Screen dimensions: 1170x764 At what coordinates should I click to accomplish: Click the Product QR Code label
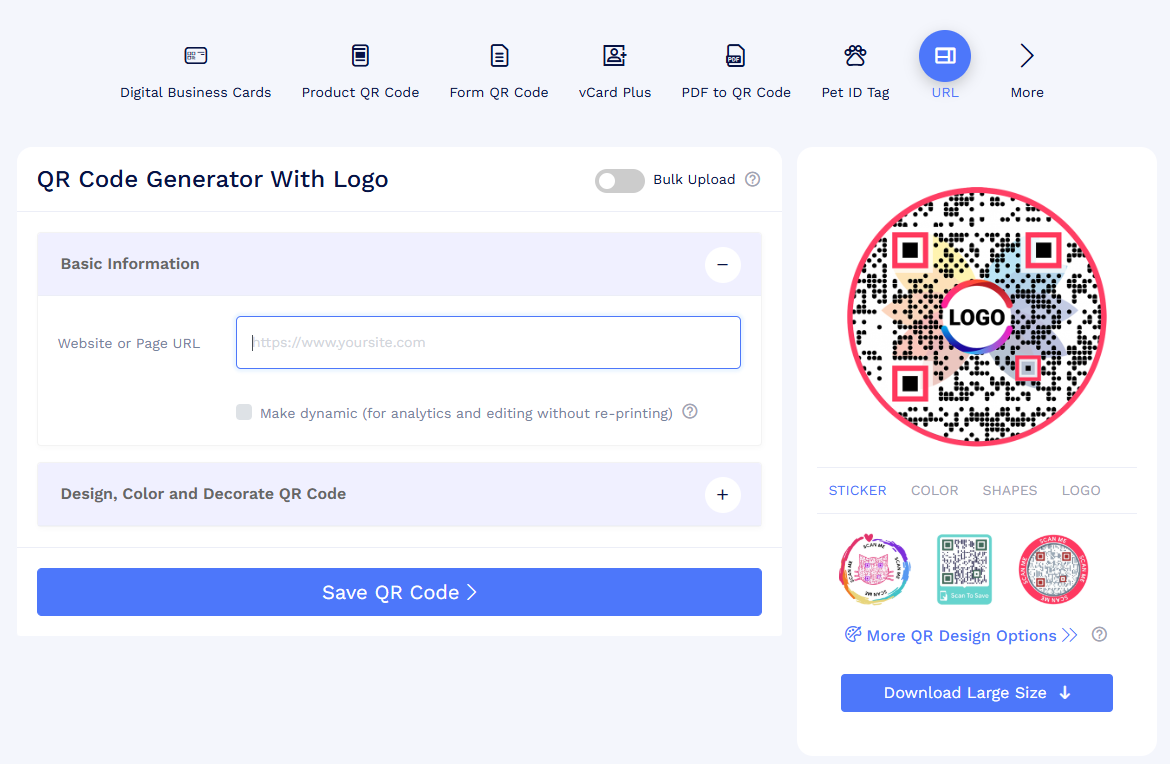(360, 93)
